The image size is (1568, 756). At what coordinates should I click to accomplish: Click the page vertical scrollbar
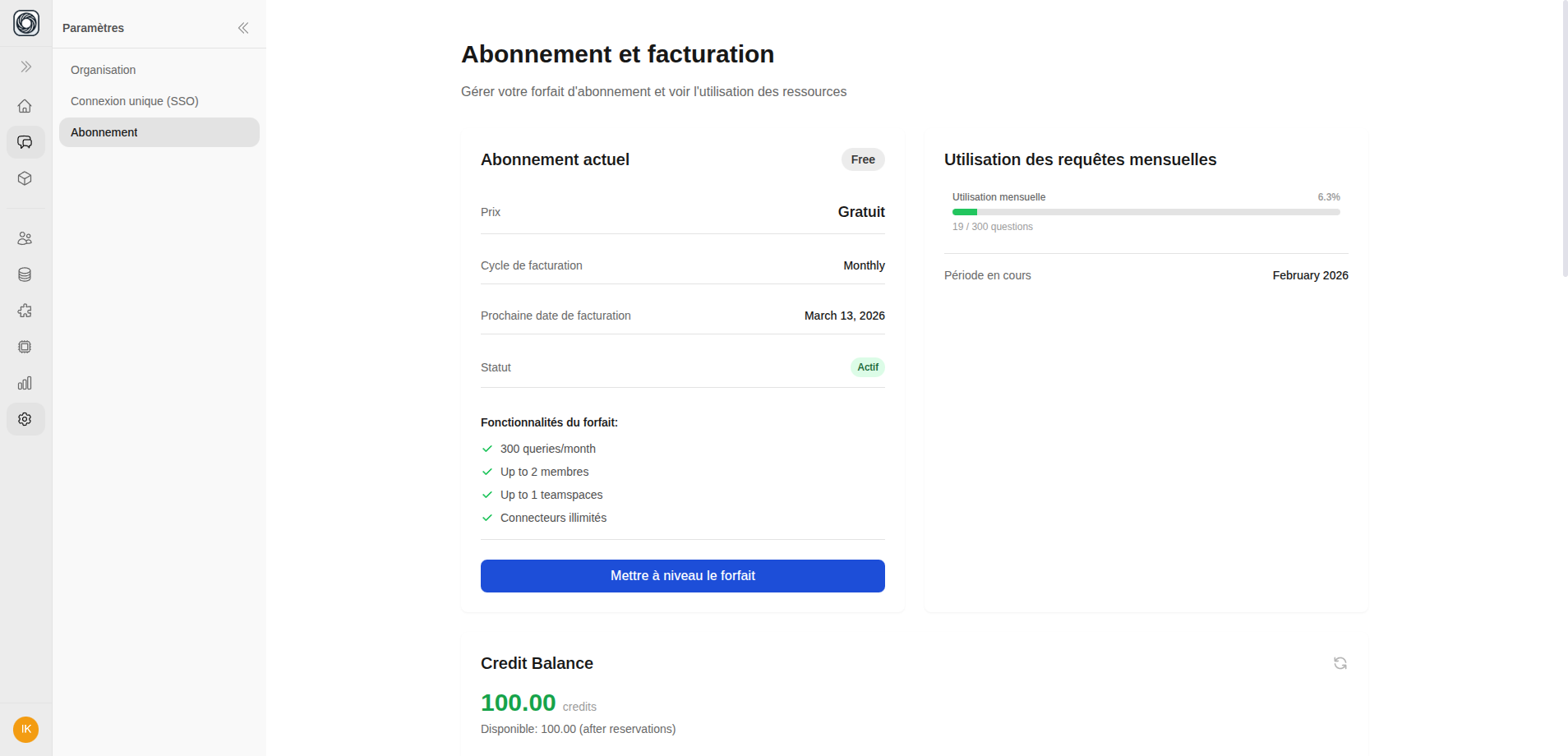[x=1565, y=140]
